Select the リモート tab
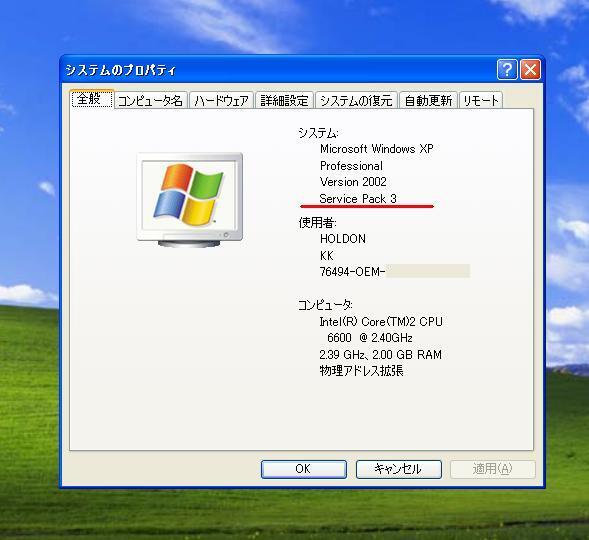This screenshot has height=540, width=589. [x=481, y=101]
